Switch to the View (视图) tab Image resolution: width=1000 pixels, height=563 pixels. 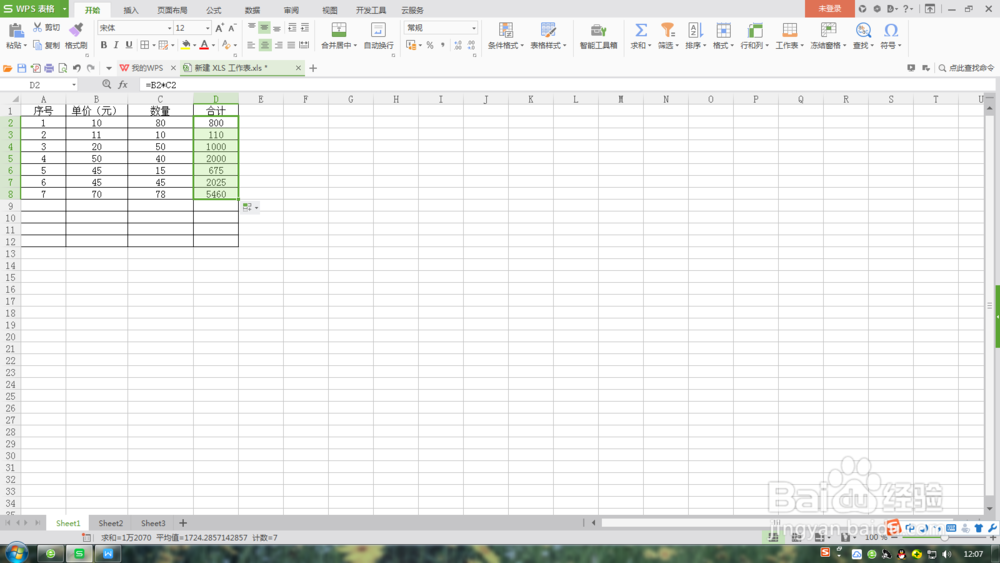coord(330,10)
